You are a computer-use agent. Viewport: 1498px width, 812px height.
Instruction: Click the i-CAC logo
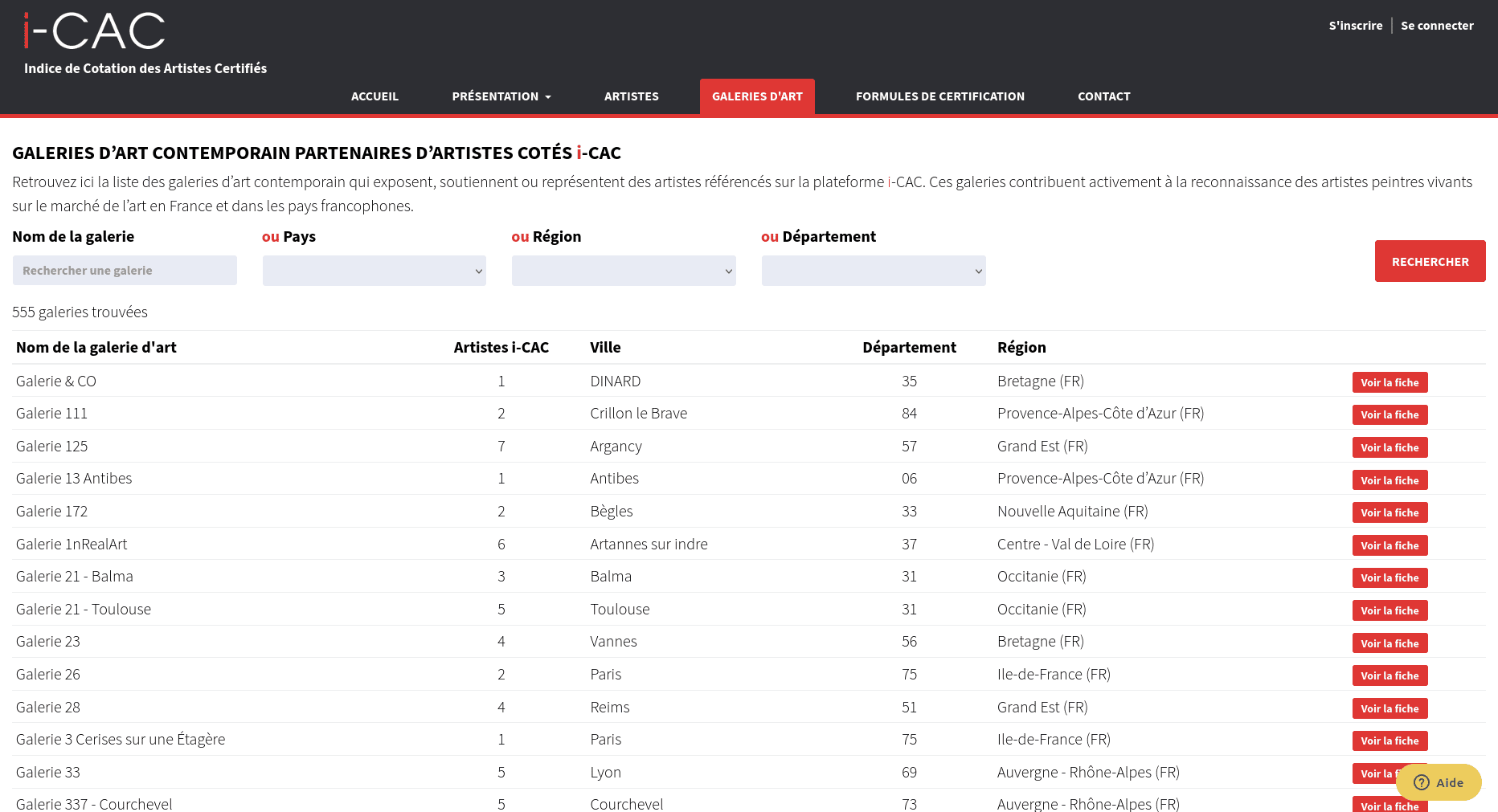(95, 31)
